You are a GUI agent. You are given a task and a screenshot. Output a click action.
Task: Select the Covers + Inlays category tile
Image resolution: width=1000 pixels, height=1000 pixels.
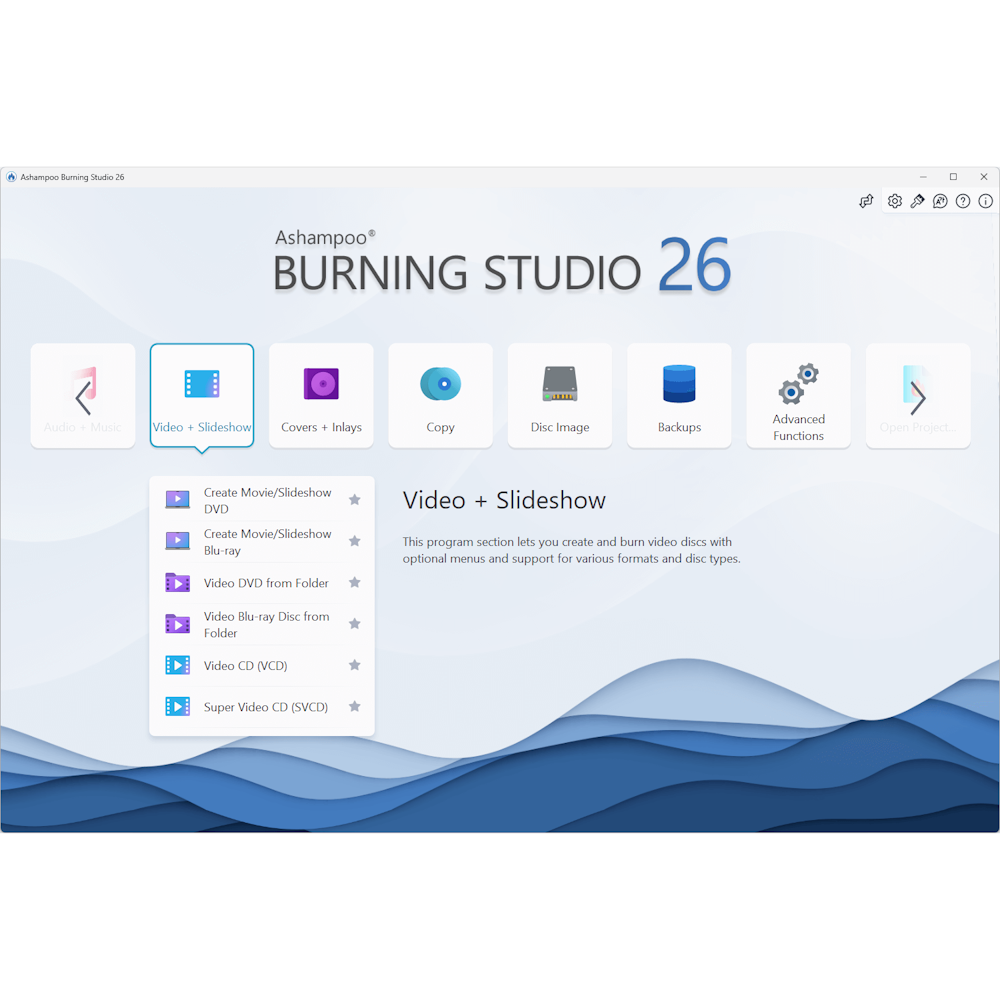[321, 396]
